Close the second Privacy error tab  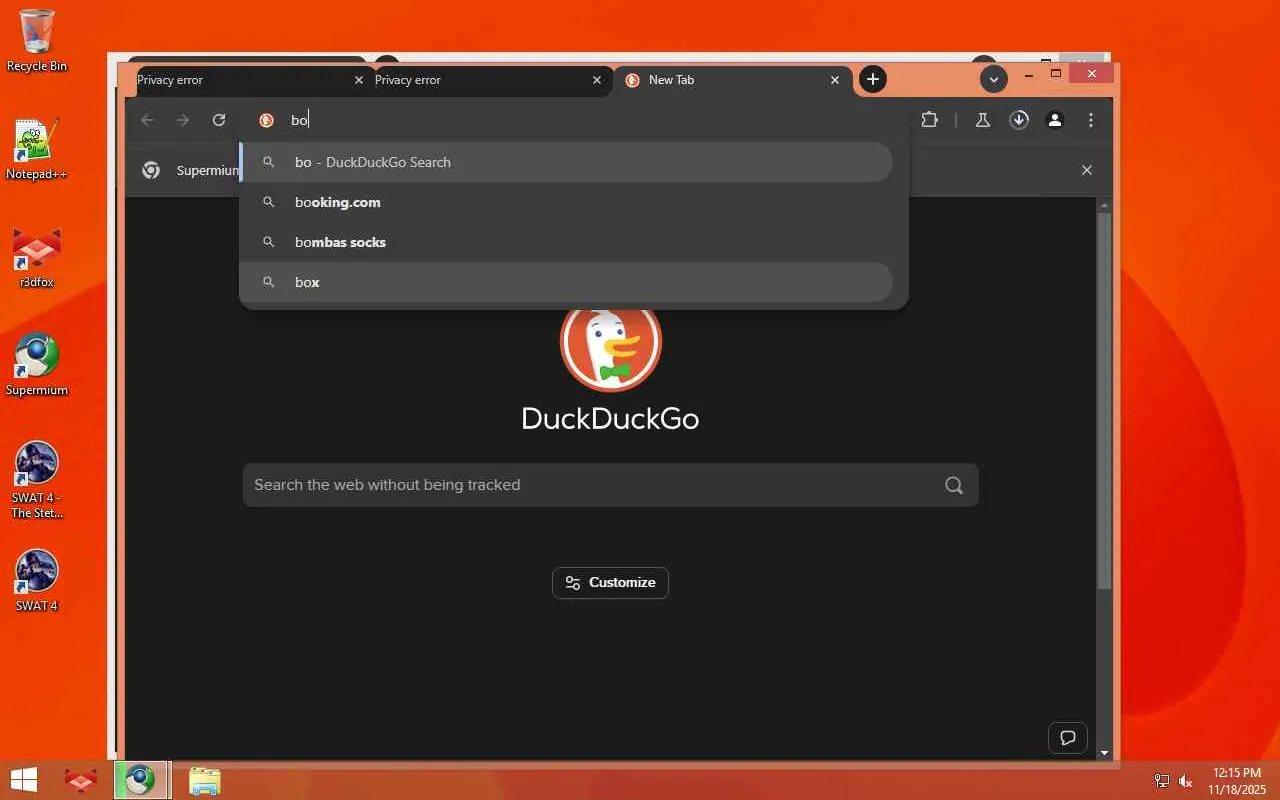point(597,80)
